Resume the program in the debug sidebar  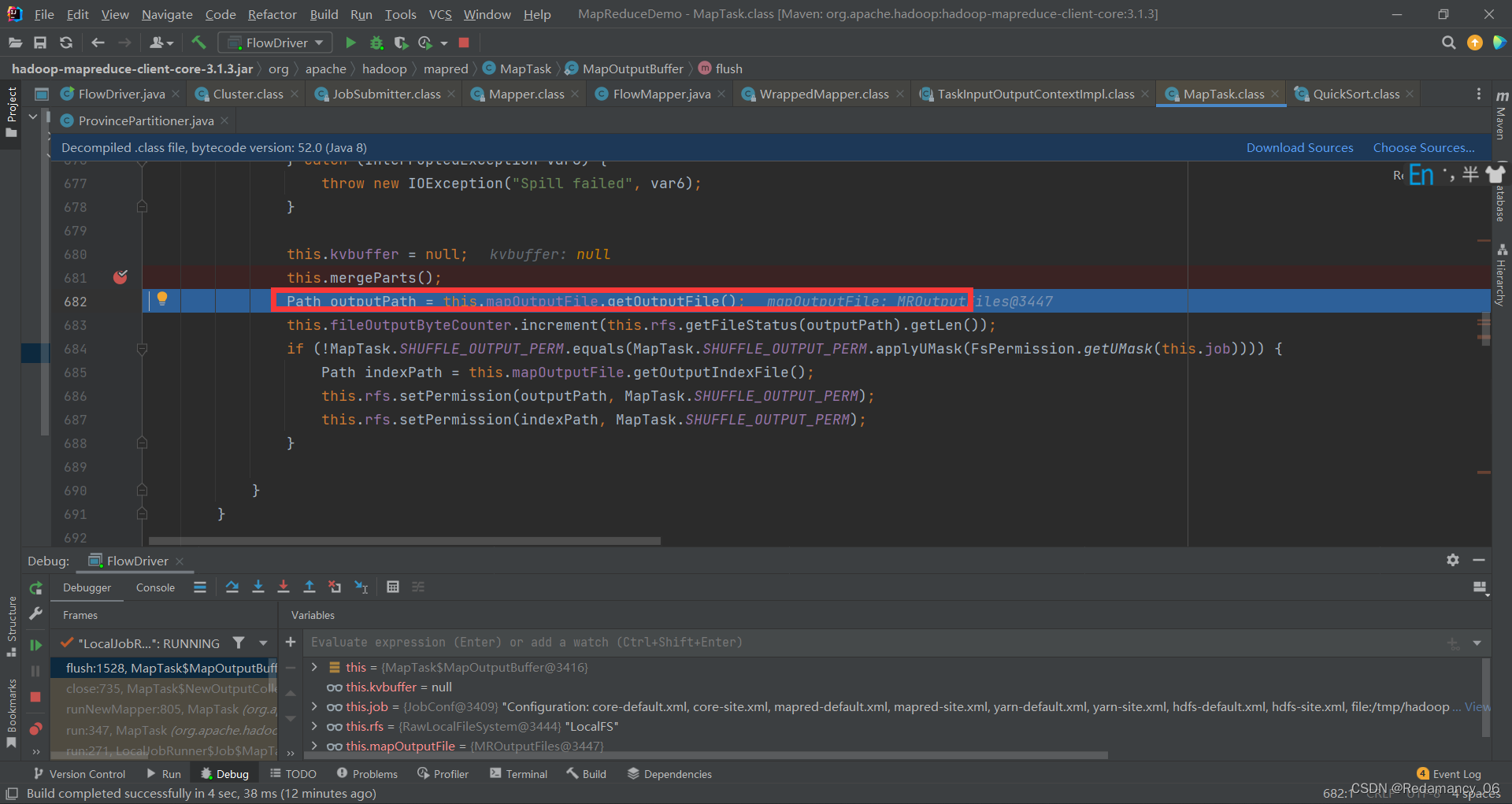click(35, 645)
